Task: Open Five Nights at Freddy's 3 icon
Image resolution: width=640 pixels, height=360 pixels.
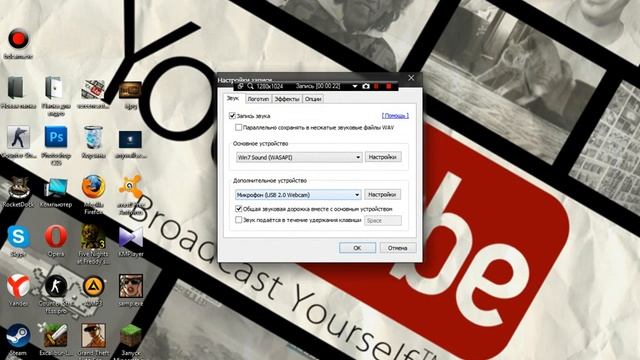Action: (x=93, y=237)
